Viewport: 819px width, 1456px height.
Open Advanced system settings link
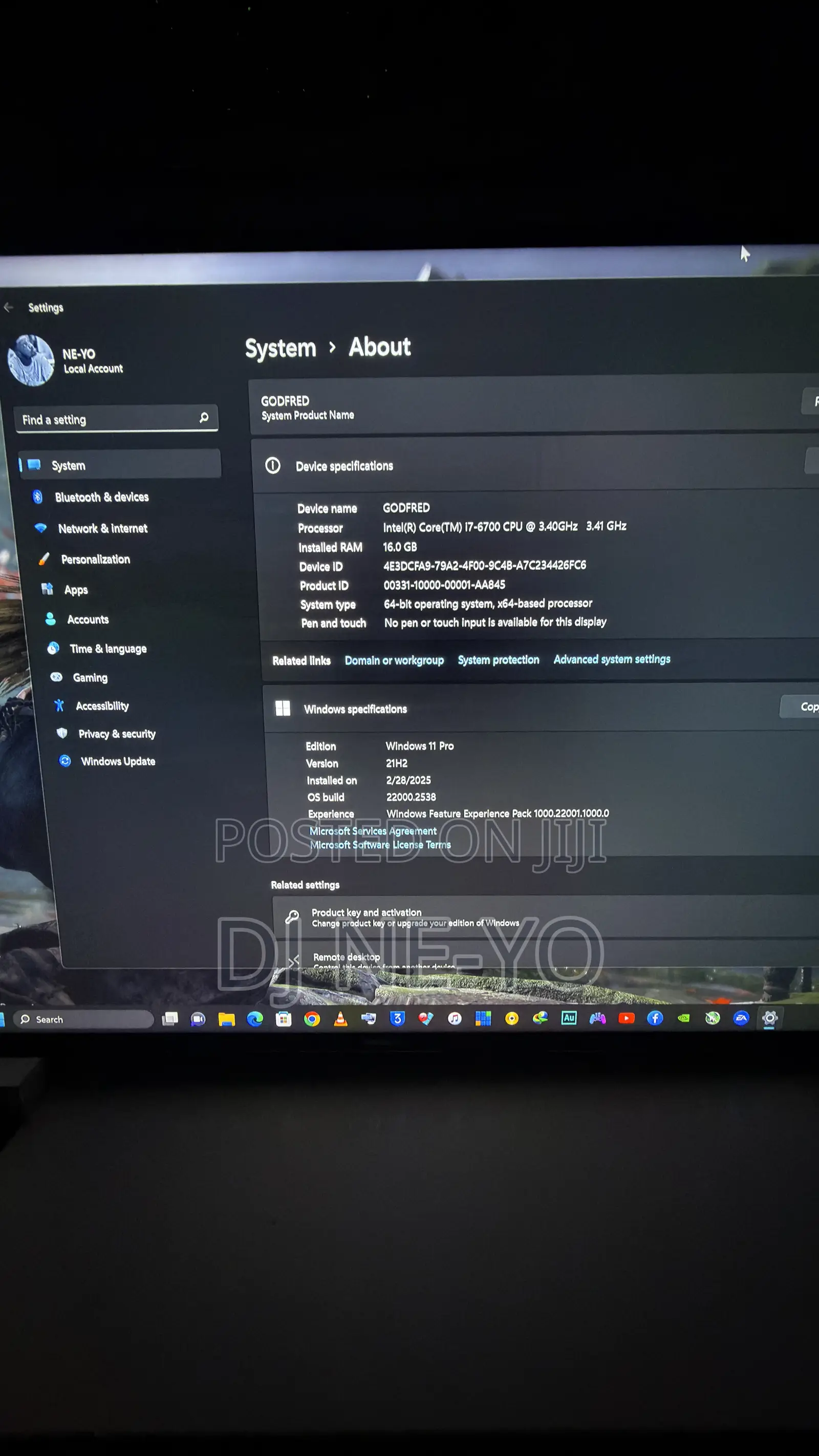[612, 659]
